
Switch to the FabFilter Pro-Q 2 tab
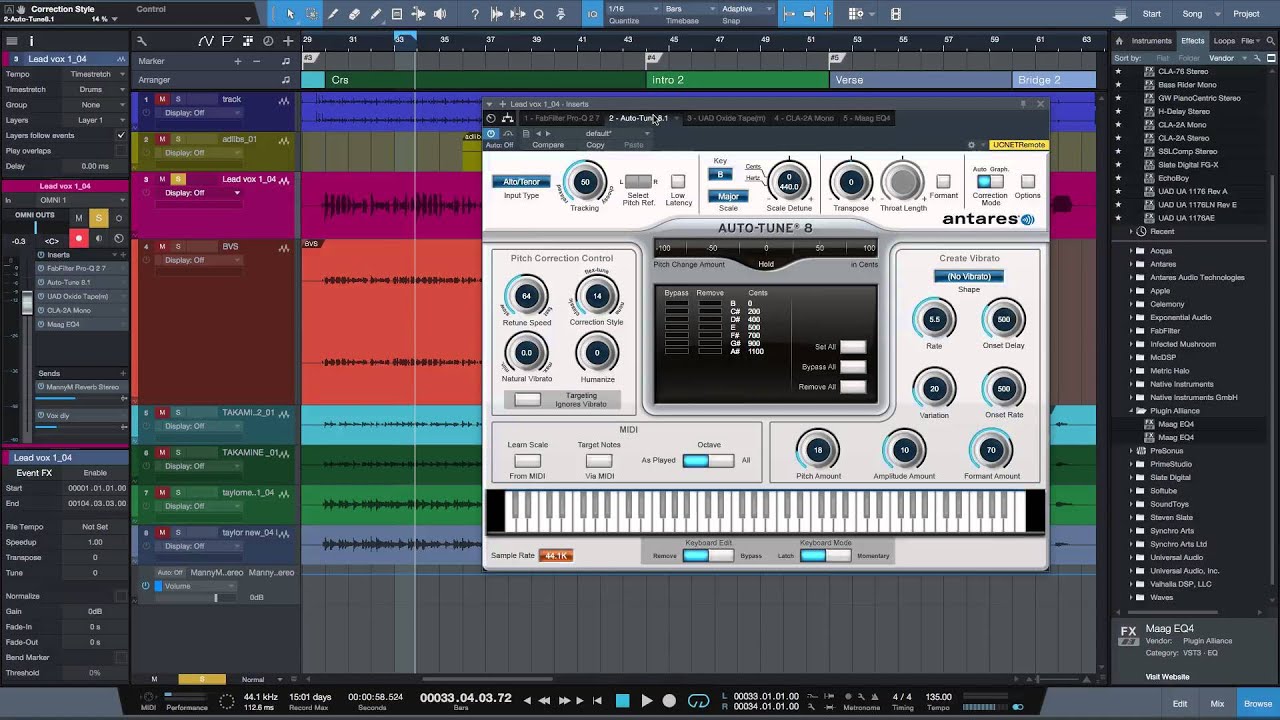(561, 118)
